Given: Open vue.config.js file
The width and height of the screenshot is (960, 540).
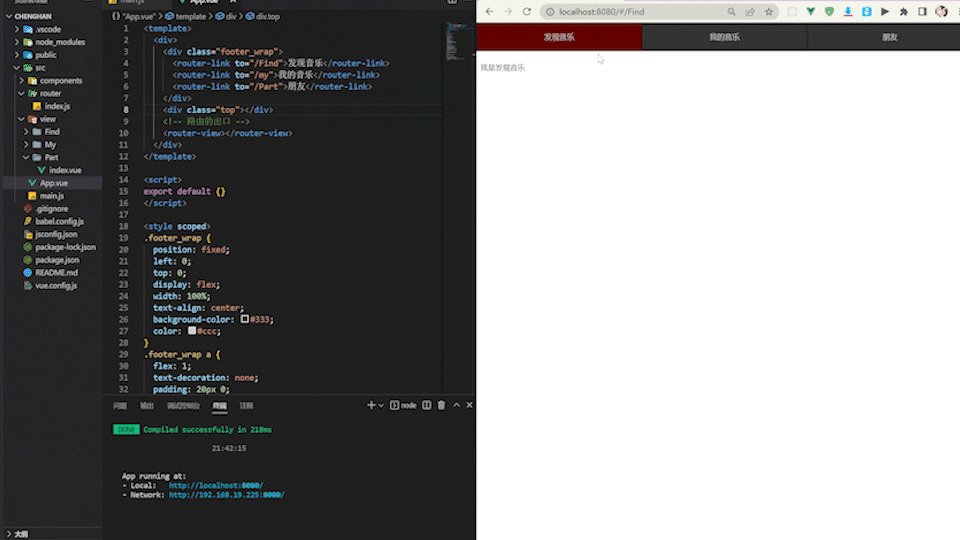Looking at the screenshot, I should coord(56,286).
